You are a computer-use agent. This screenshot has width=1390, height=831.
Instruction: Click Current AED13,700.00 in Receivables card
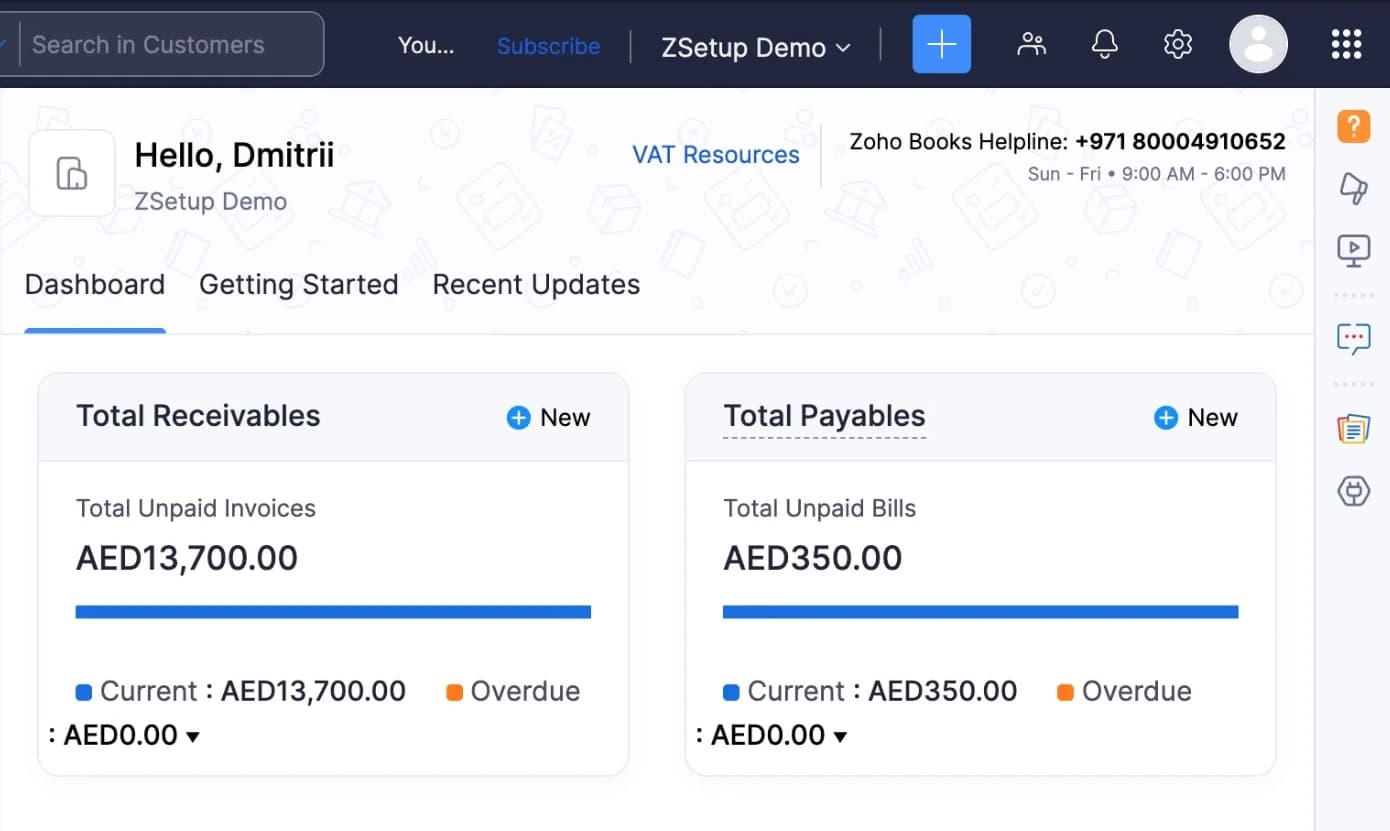coord(241,691)
